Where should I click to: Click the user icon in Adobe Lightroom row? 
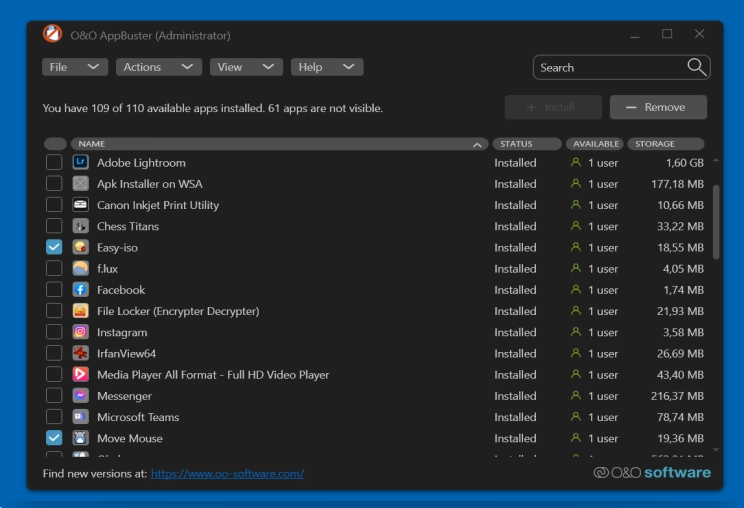pyautogui.click(x=576, y=162)
